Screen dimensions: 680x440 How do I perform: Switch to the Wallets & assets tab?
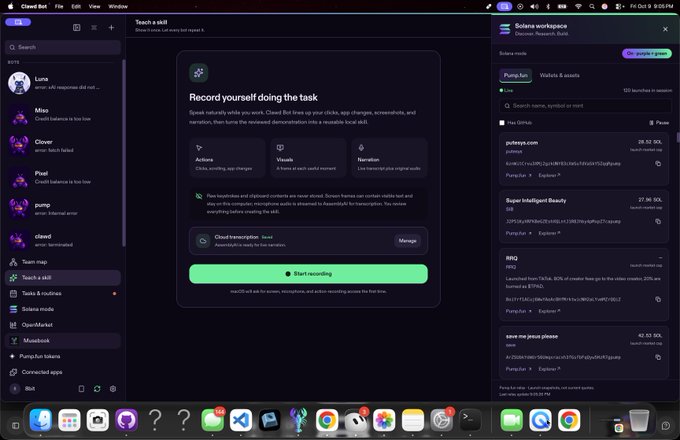[559, 75]
